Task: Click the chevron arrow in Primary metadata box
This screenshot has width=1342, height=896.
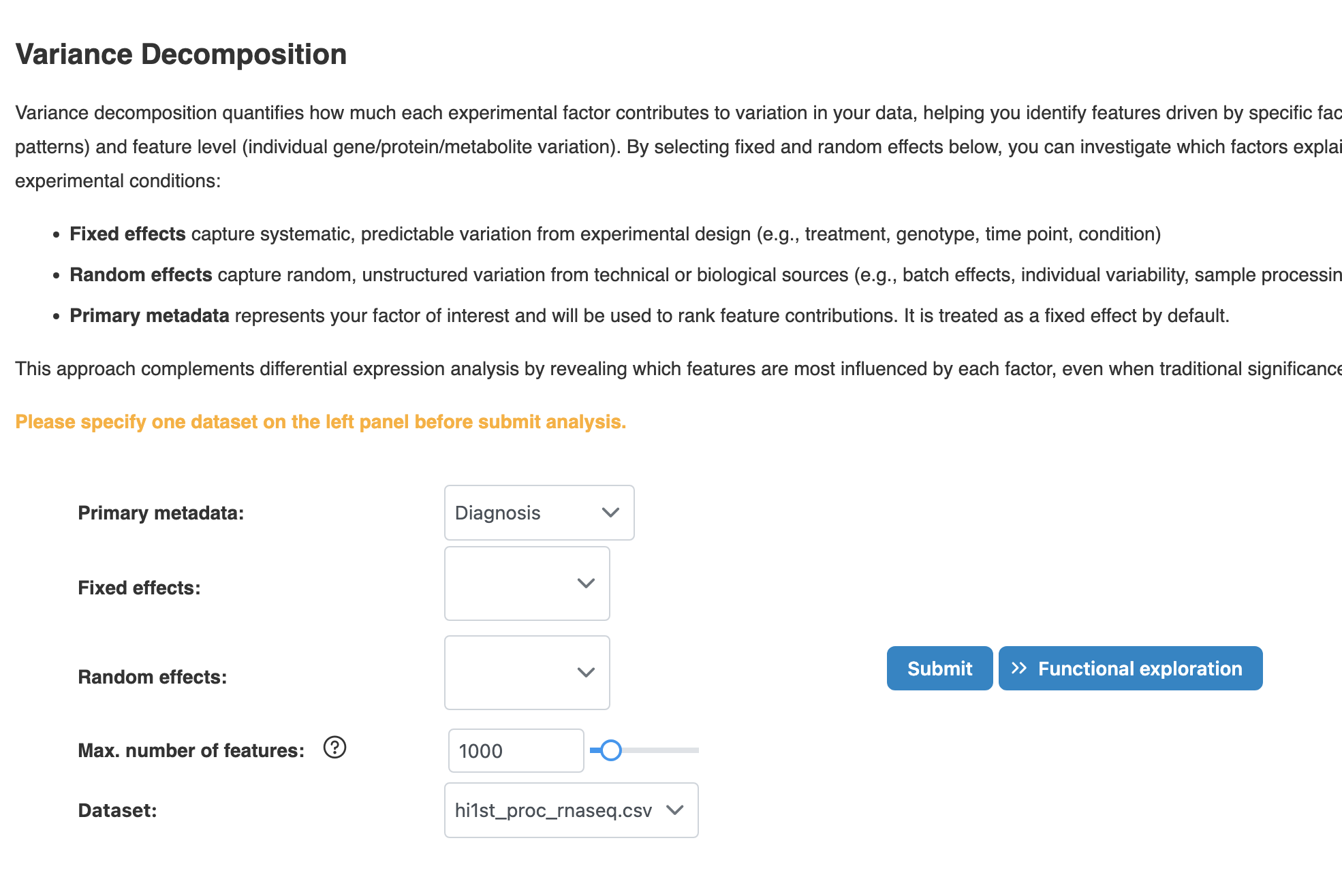Action: (x=610, y=513)
